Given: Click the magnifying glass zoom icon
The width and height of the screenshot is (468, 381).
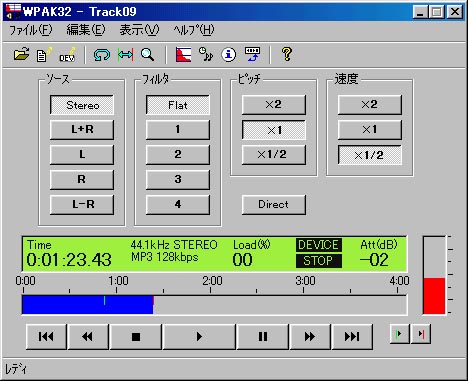Looking at the screenshot, I should click(147, 54).
